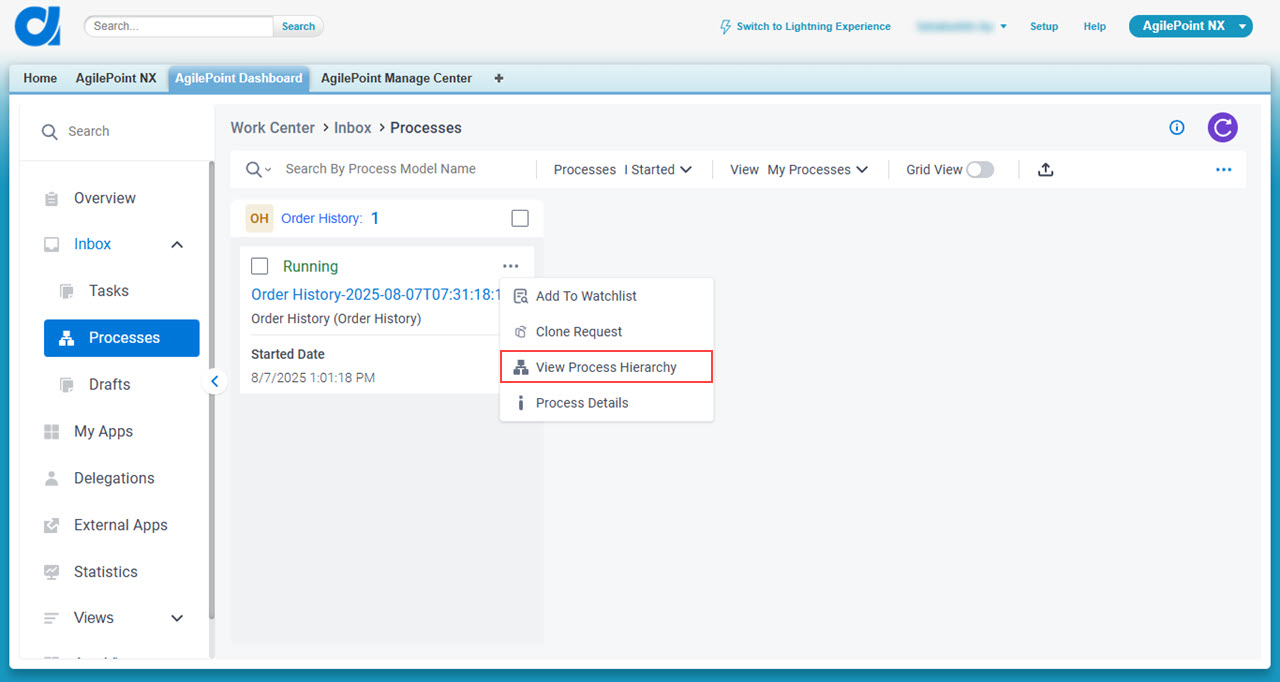The height and width of the screenshot is (682, 1280).
Task: Click Work Center breadcrumb
Action: pos(272,128)
